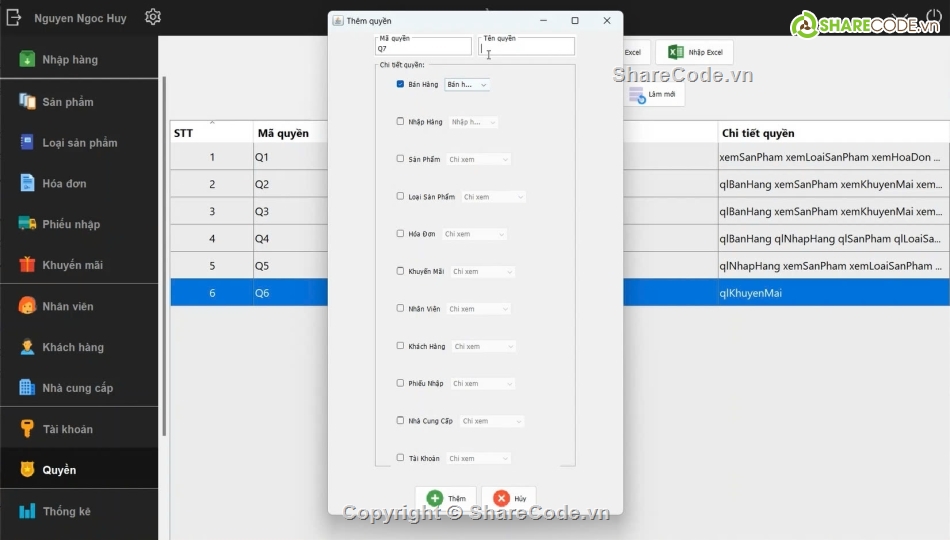Click the sidebar vertical scrollbar
The height and width of the screenshot is (540, 950).
click(164, 256)
